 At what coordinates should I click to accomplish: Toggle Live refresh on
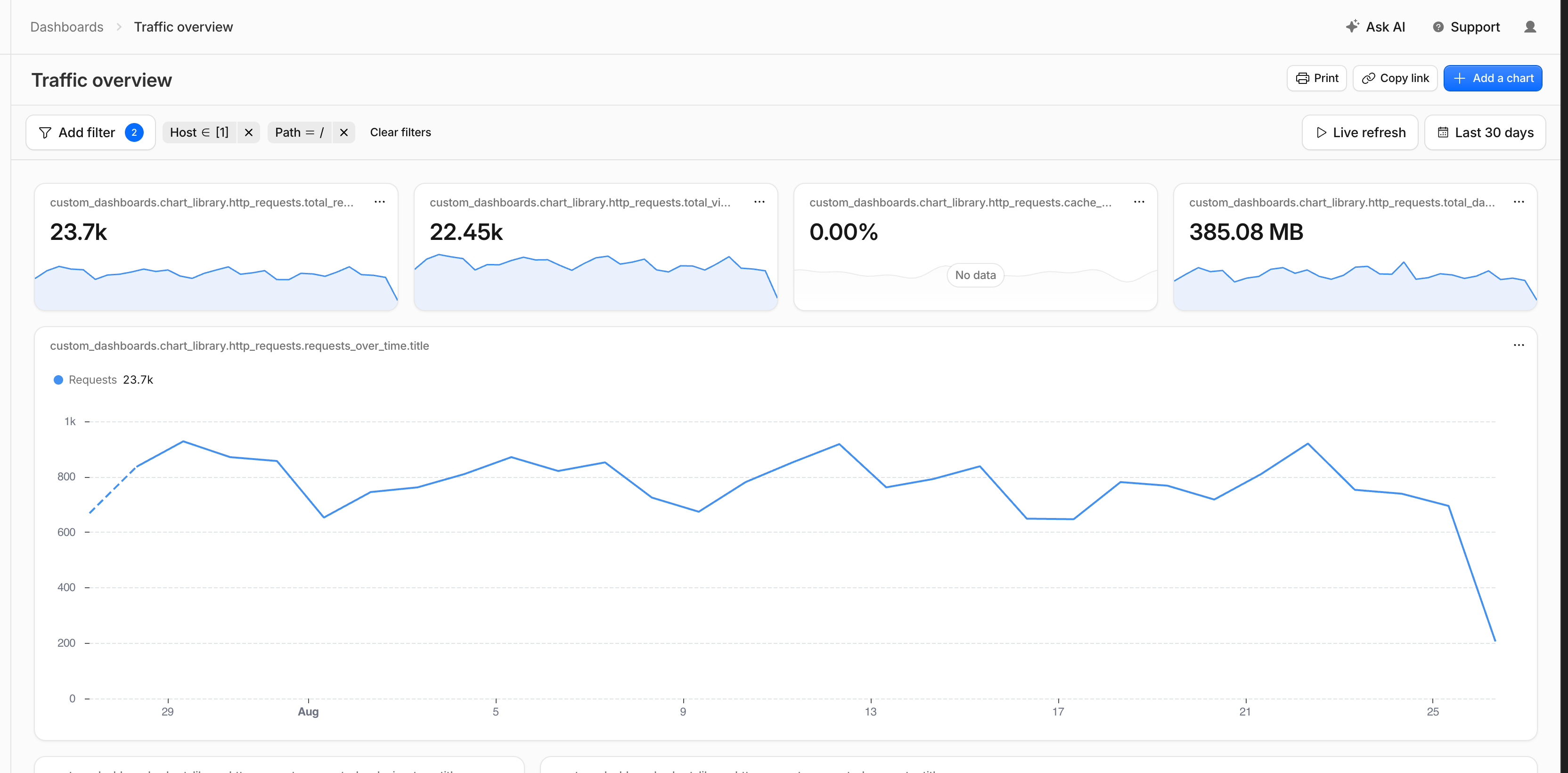coord(1360,132)
